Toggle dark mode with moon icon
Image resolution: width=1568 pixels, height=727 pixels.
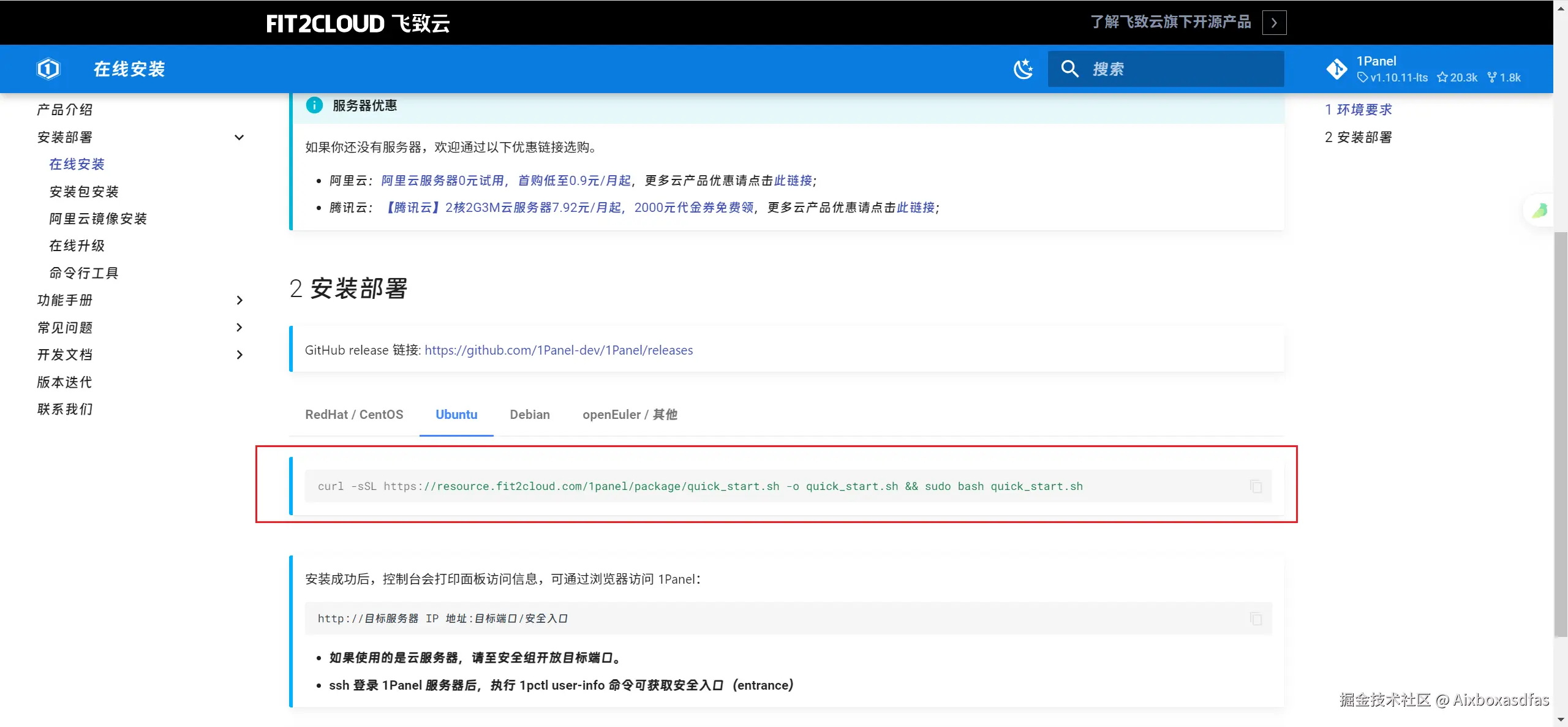point(1023,69)
